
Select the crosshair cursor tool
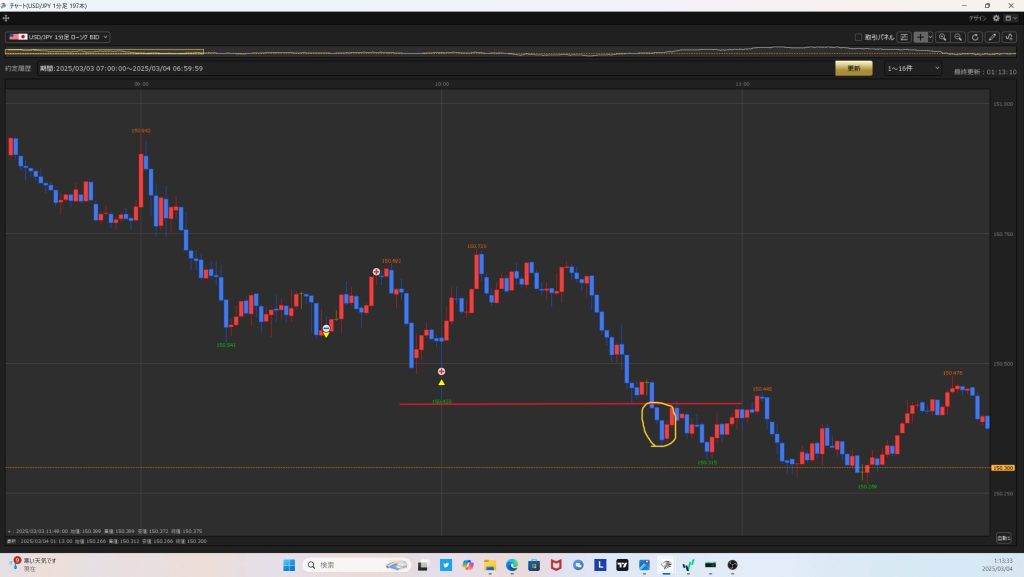pos(920,37)
